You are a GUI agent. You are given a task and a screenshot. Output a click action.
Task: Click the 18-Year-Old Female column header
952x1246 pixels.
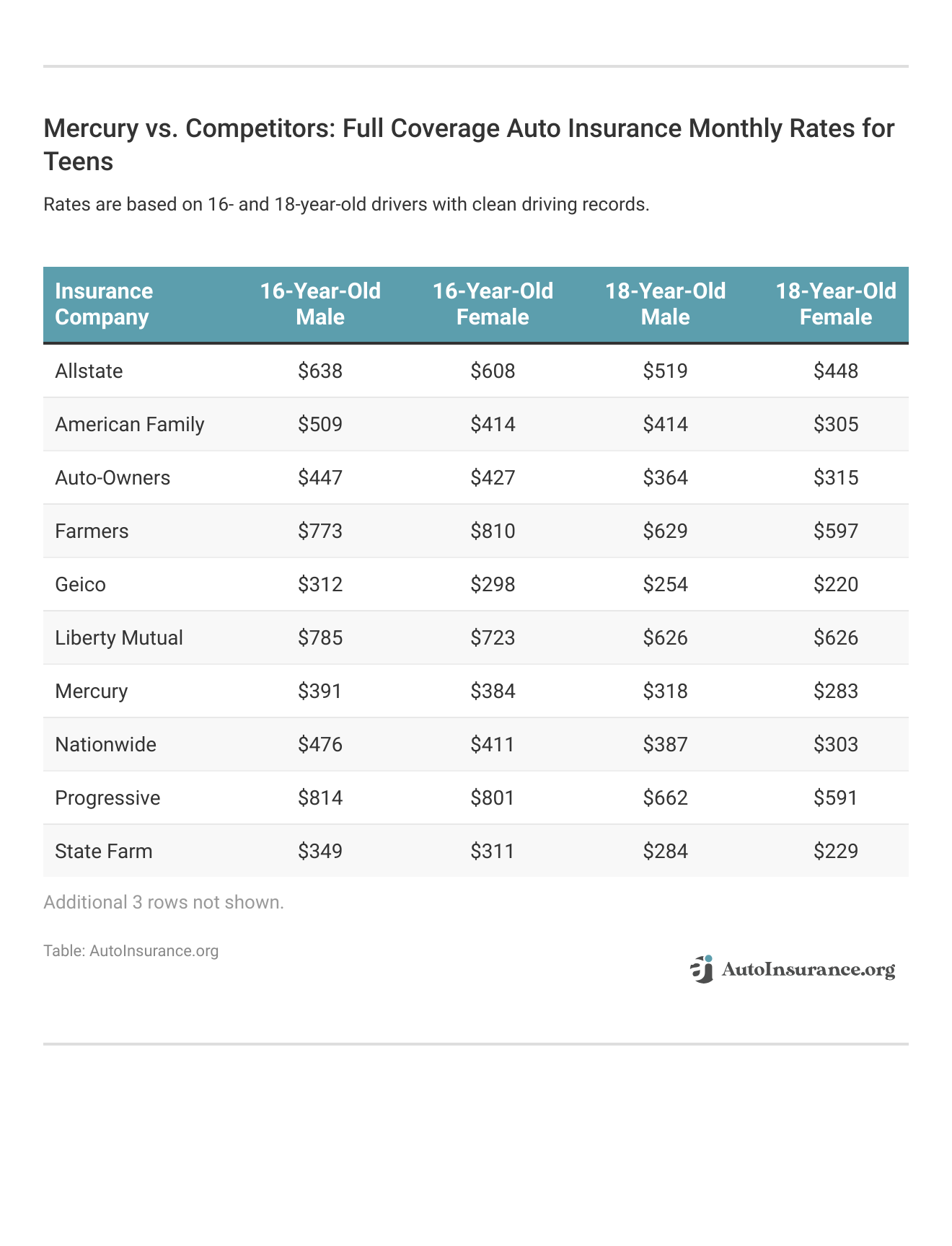[x=836, y=304]
